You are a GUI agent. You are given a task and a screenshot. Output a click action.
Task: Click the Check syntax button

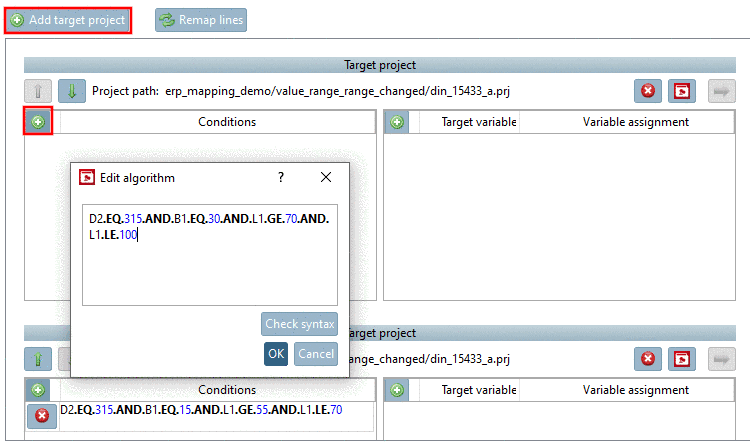coord(299,324)
